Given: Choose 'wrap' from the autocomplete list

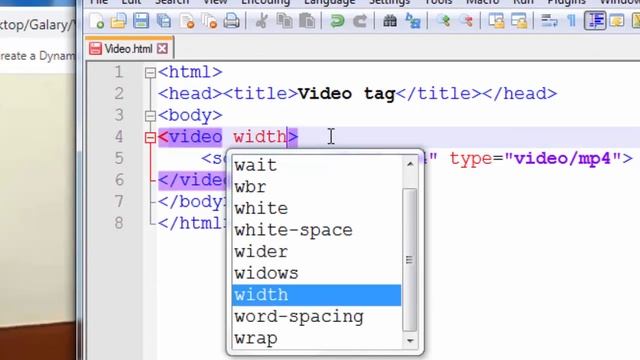Looking at the screenshot, I should tap(316, 339).
